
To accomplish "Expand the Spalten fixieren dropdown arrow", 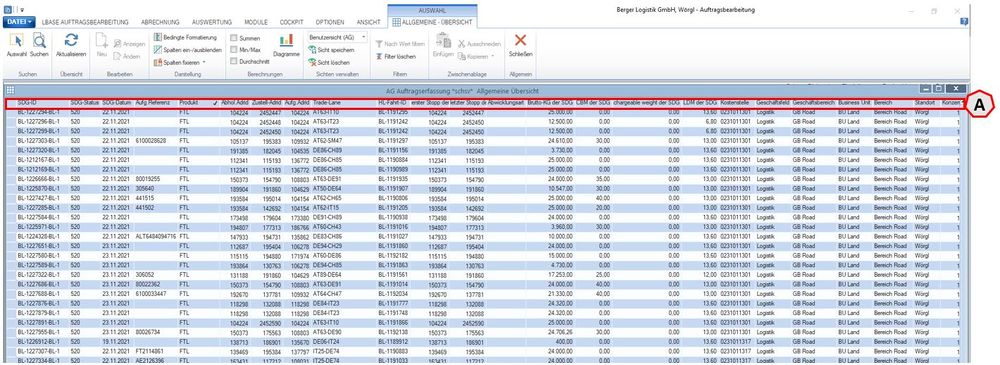I will point(204,63).
